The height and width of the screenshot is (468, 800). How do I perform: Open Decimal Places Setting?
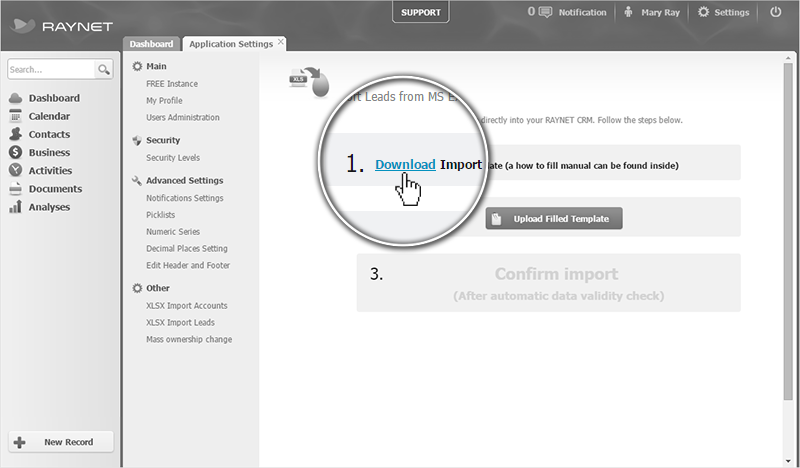tap(187, 249)
